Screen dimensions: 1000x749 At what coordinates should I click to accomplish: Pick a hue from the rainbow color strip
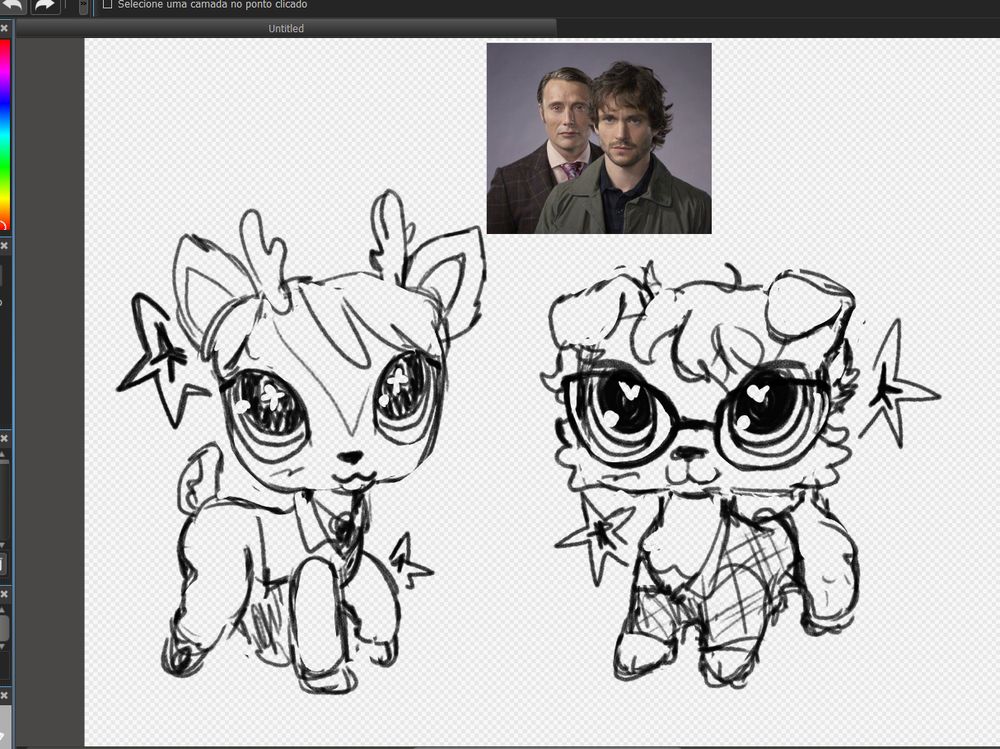(4, 134)
